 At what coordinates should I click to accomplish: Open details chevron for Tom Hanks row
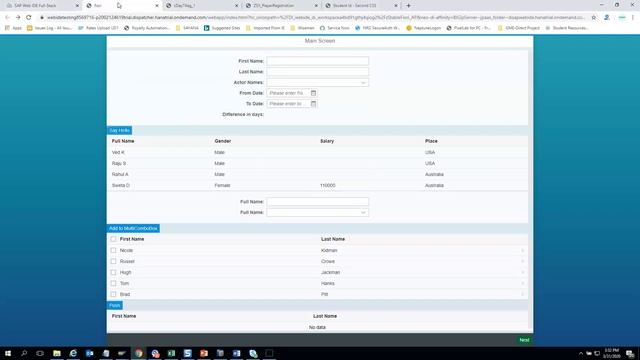click(522, 283)
